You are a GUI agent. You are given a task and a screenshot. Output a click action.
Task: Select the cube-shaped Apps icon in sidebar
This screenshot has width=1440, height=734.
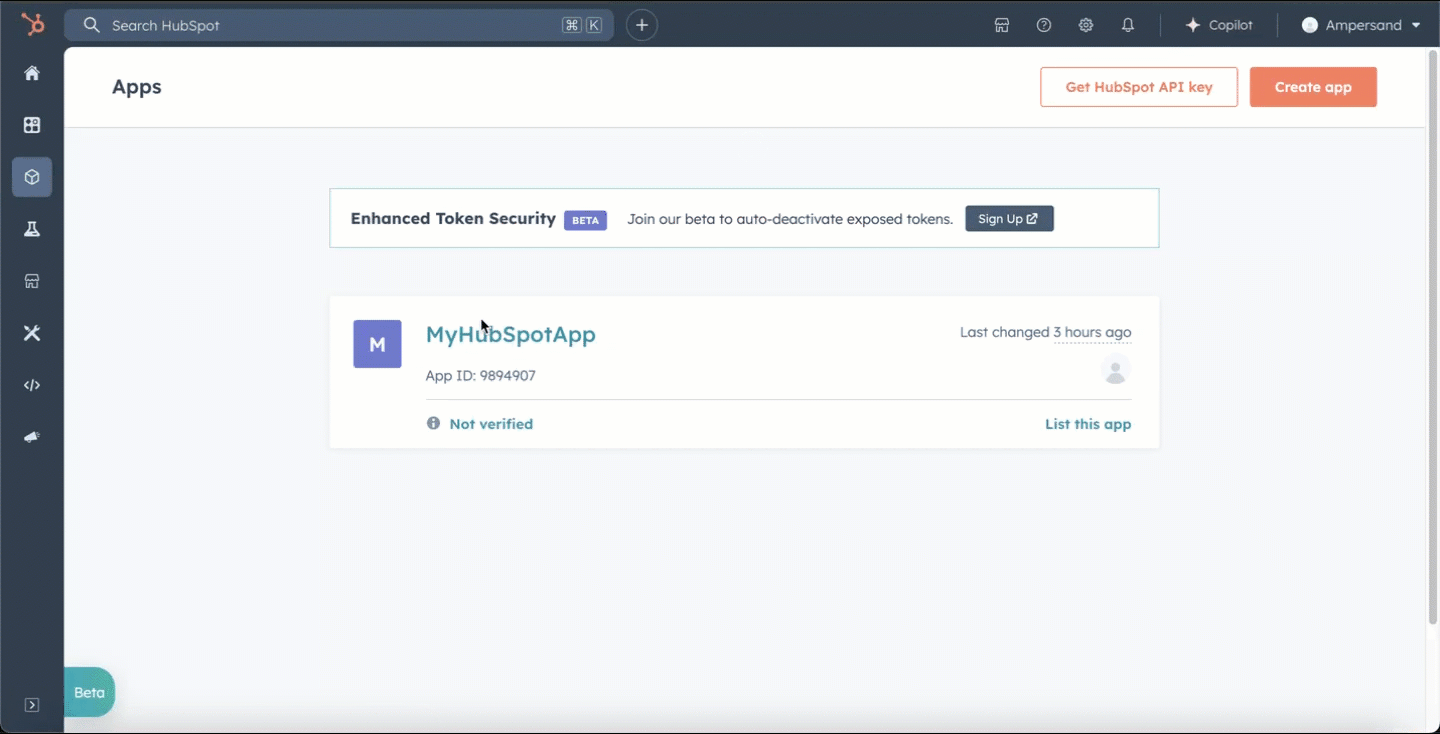[x=31, y=177]
